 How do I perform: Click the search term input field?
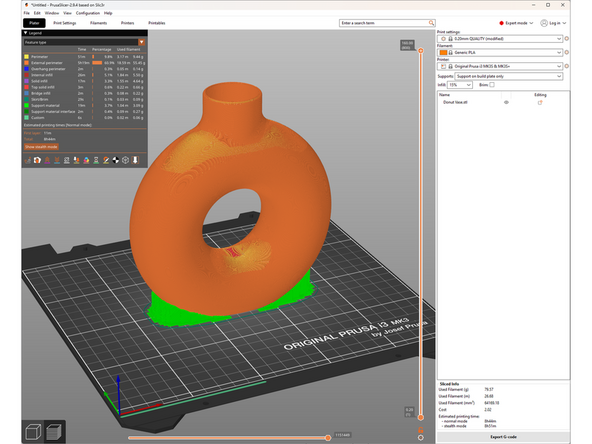(x=384, y=23)
